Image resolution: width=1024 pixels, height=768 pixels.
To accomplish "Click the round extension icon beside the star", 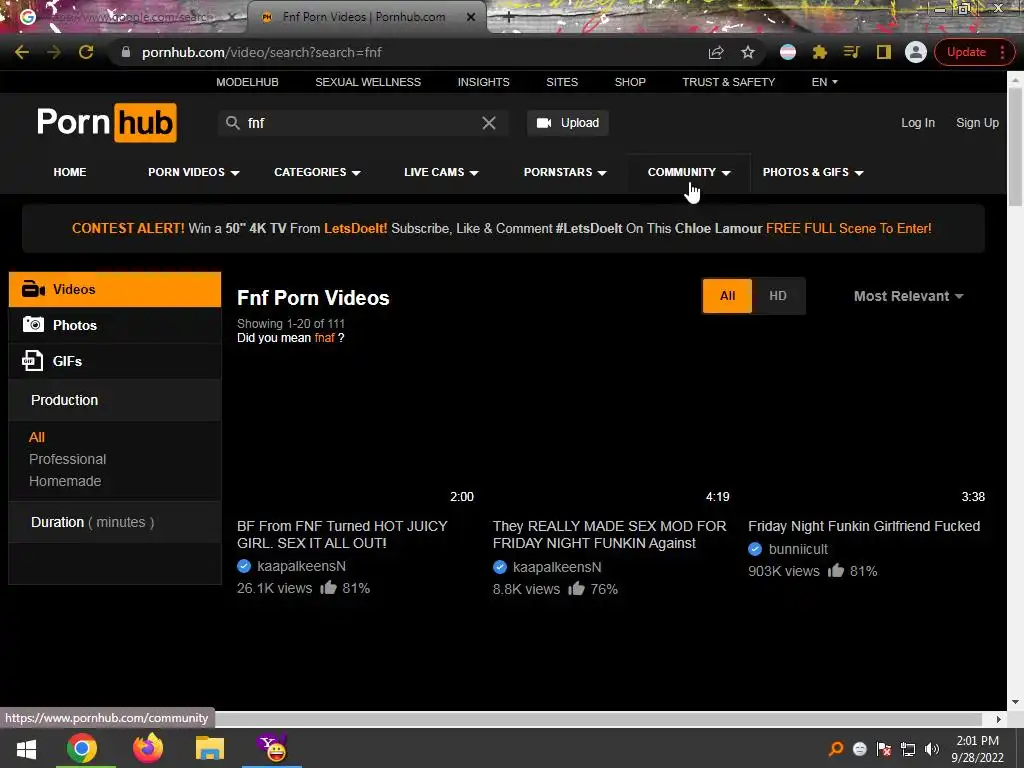I will [x=788, y=52].
